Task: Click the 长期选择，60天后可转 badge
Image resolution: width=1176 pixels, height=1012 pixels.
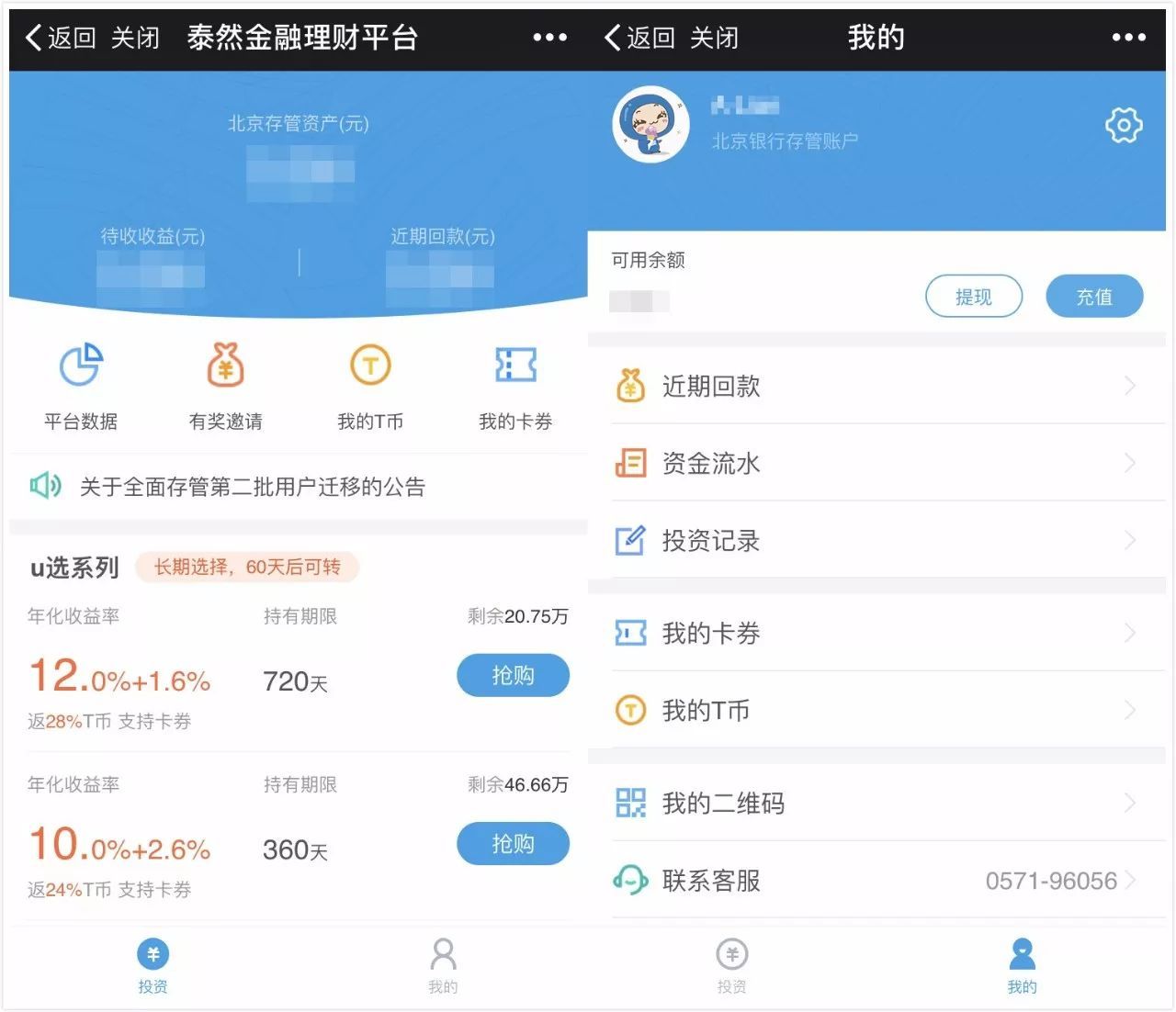Action: pyautogui.click(x=246, y=567)
